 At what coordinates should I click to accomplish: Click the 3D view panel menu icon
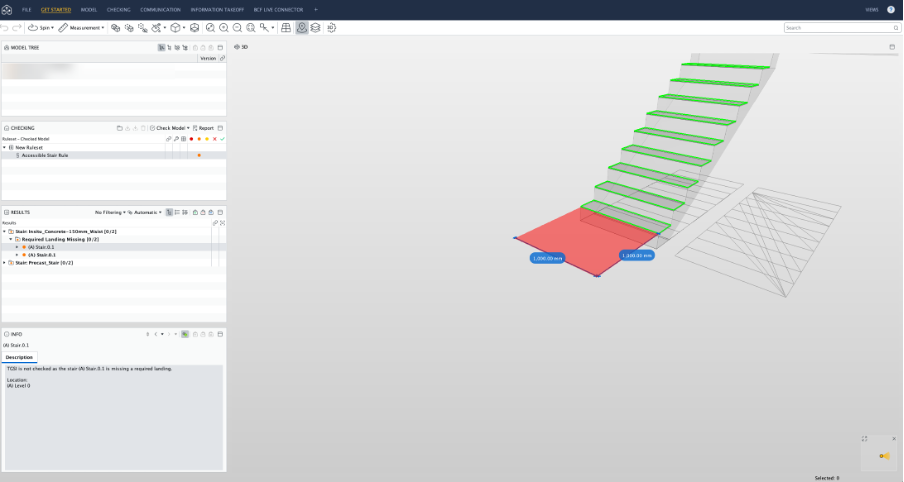pos(892,47)
